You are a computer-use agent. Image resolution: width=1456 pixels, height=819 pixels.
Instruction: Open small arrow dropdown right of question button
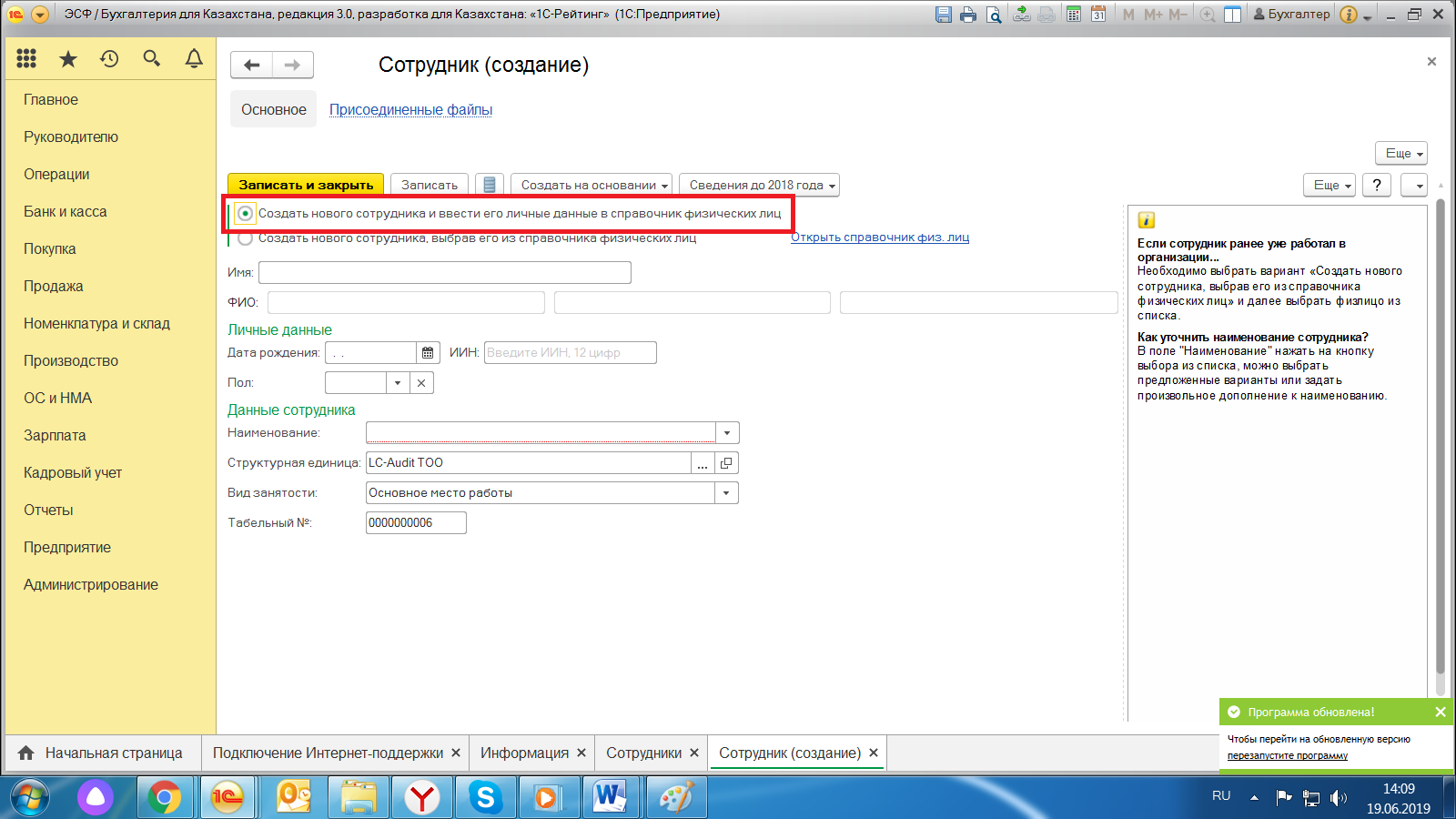(1414, 185)
